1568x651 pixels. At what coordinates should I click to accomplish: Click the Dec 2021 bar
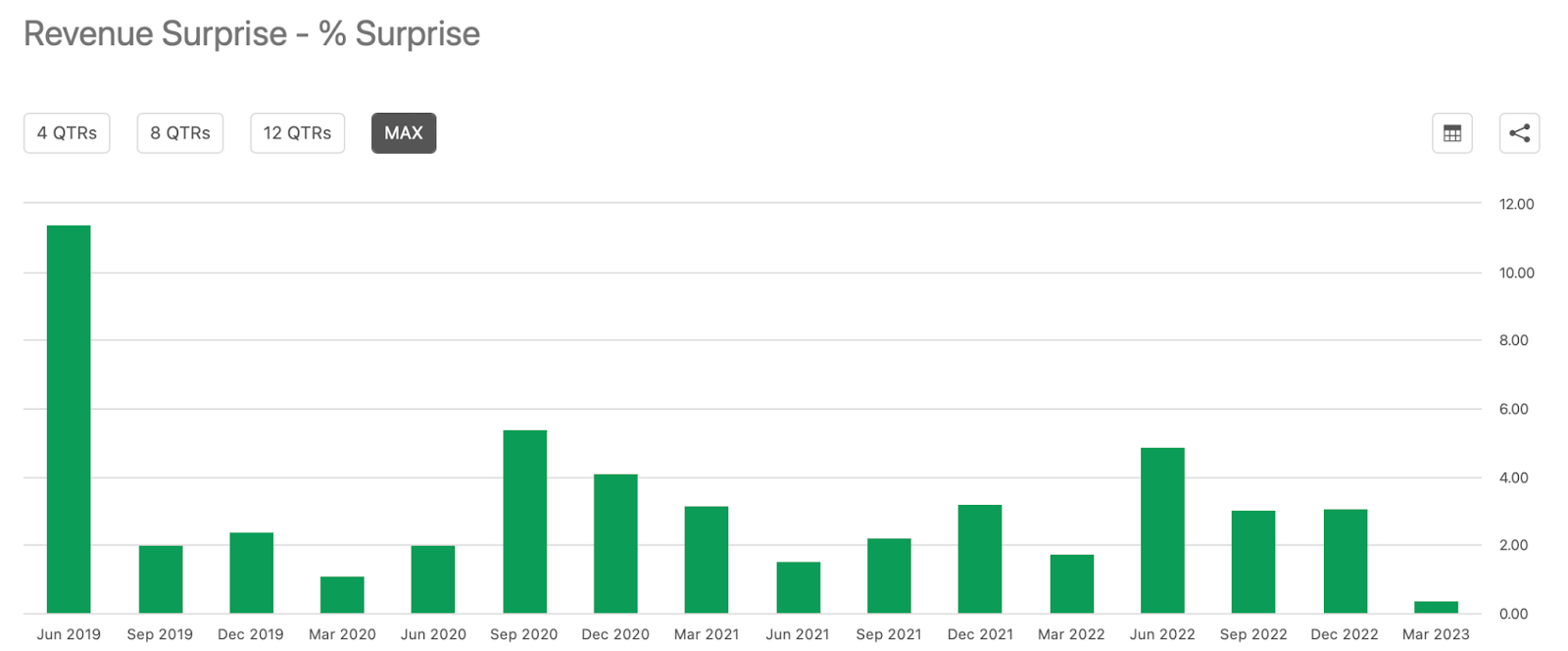pyautogui.click(x=980, y=559)
